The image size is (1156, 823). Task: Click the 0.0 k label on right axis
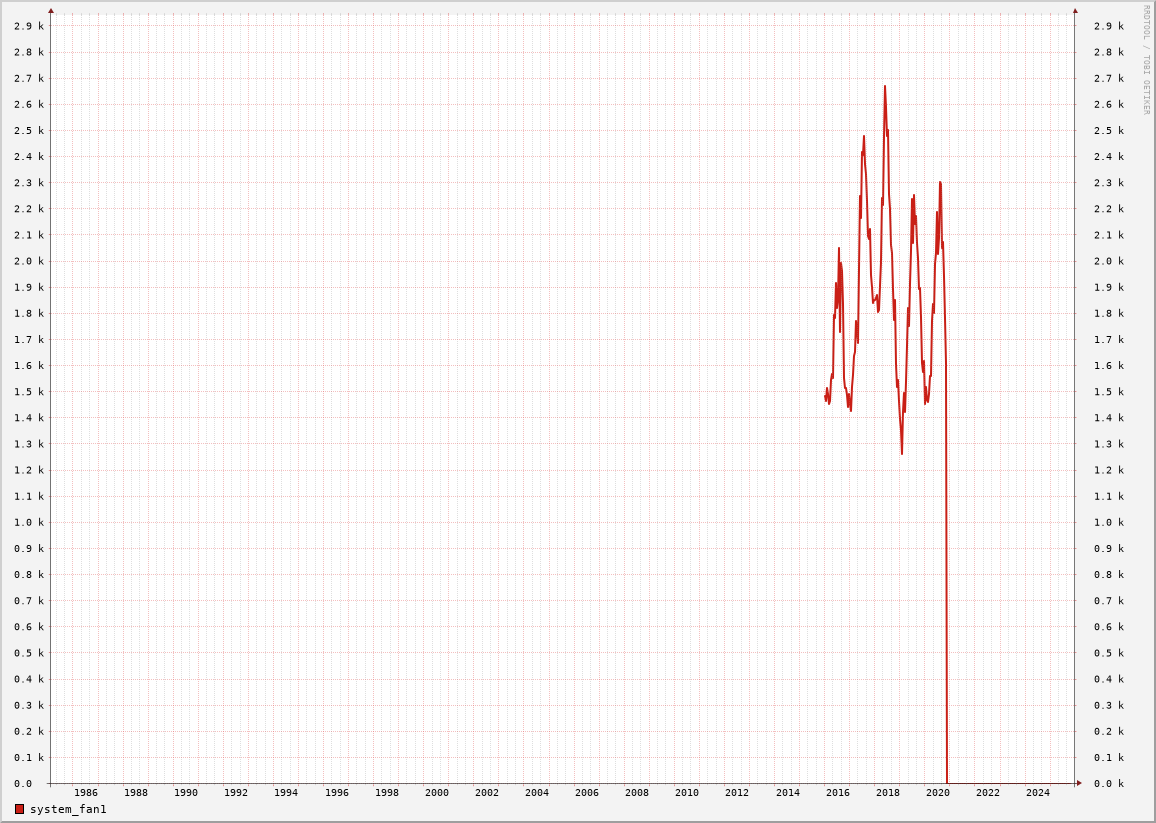pyautogui.click(x=1108, y=784)
